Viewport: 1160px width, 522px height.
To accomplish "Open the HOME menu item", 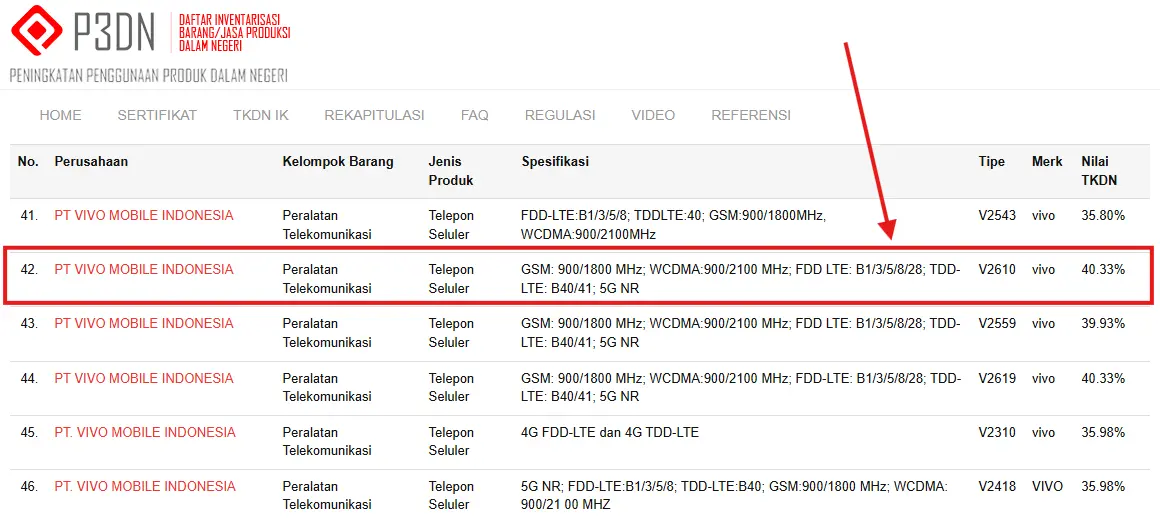I will pos(61,115).
